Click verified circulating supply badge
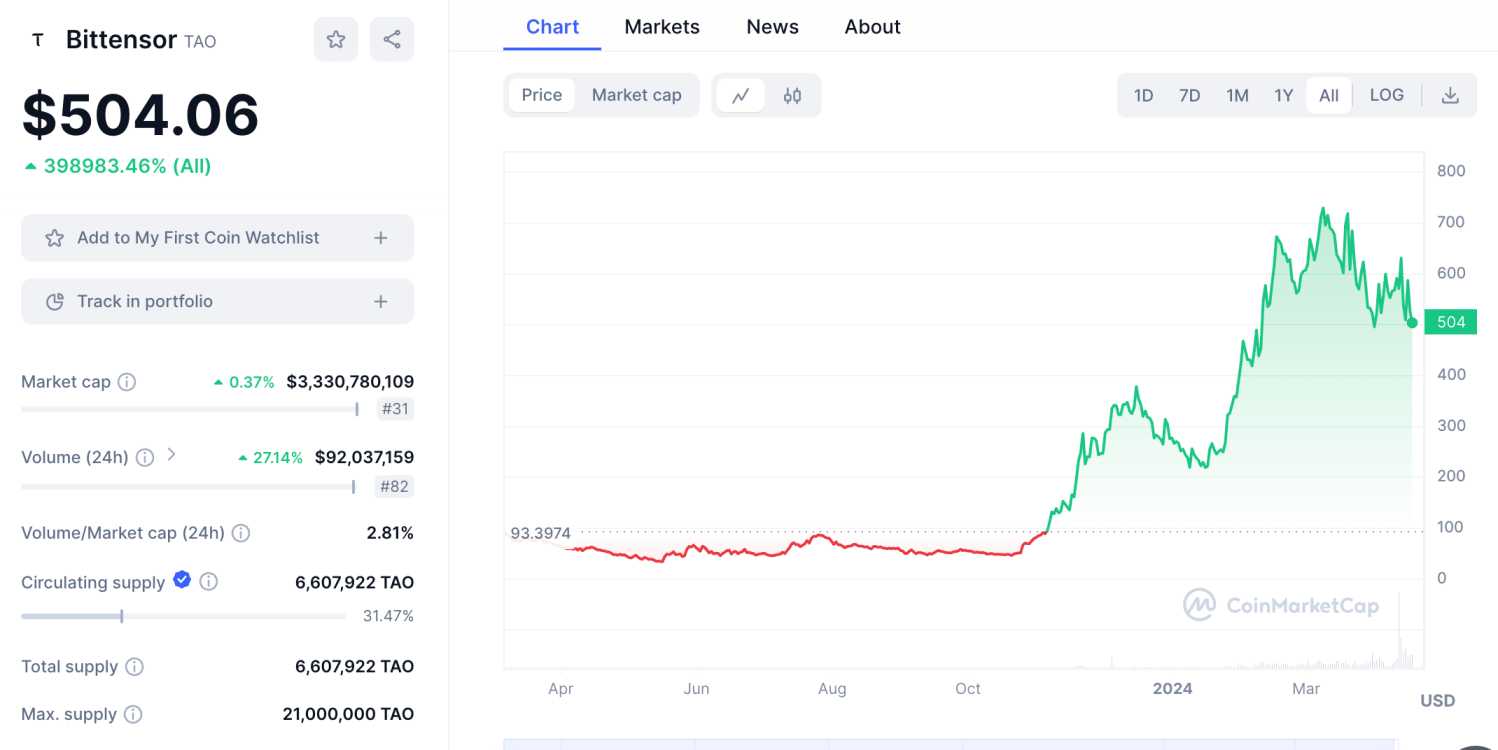Screen dimensions: 1498x750 [182, 579]
